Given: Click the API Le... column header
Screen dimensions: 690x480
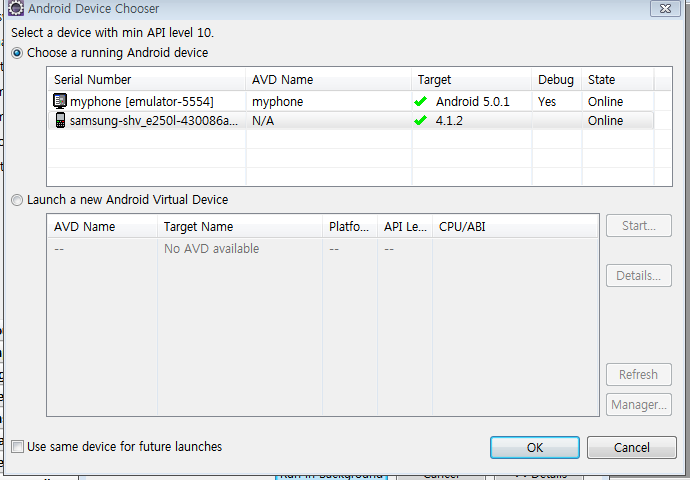Looking at the screenshot, I should click(405, 227).
